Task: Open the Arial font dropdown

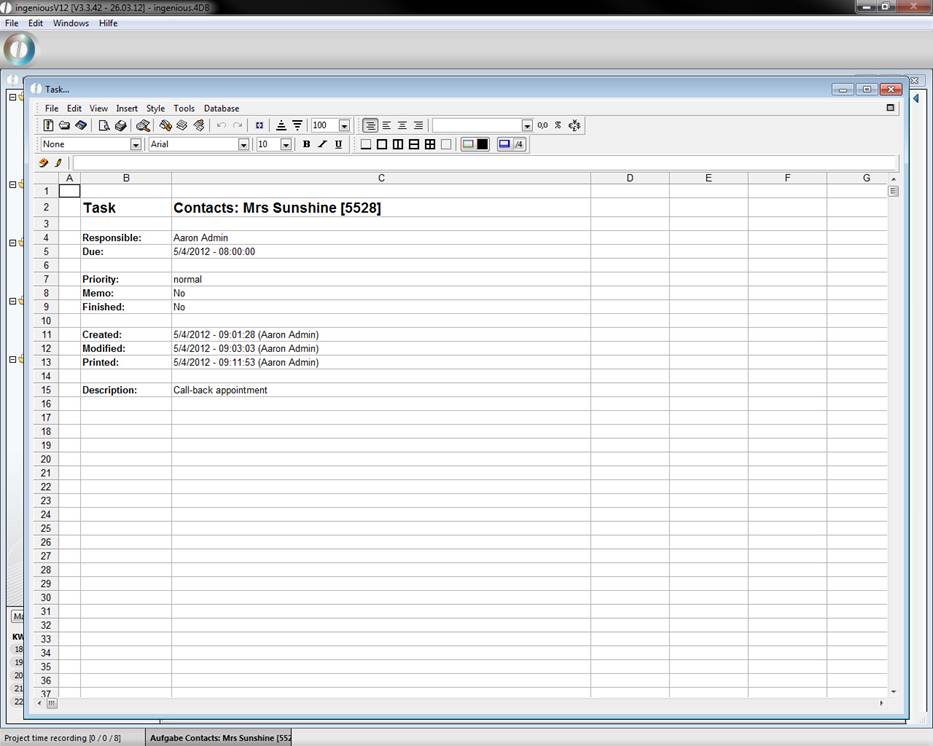Action: (243, 145)
